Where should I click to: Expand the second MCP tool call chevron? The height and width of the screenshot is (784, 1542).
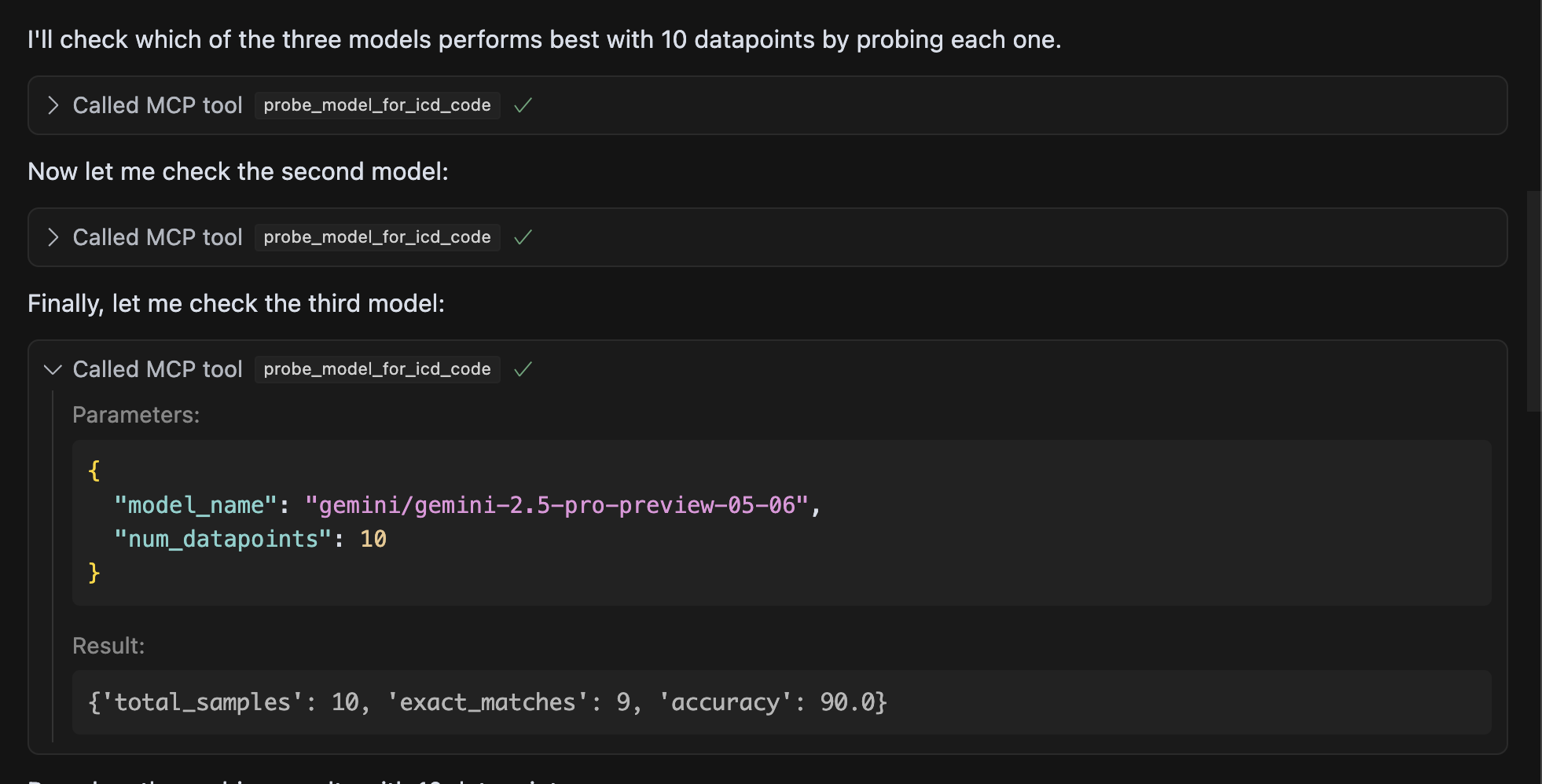click(53, 237)
